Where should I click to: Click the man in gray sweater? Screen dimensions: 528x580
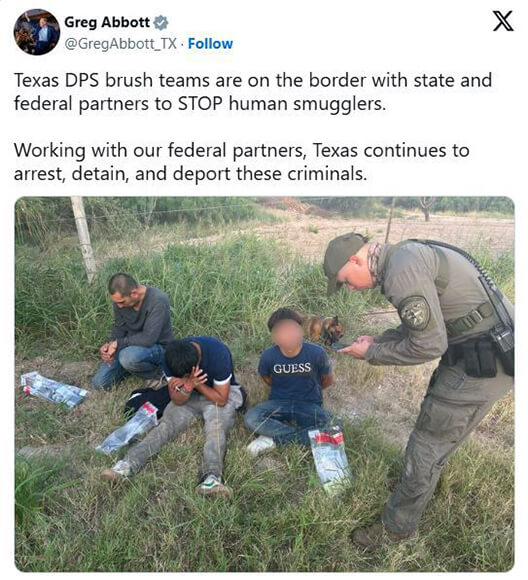pos(135,330)
